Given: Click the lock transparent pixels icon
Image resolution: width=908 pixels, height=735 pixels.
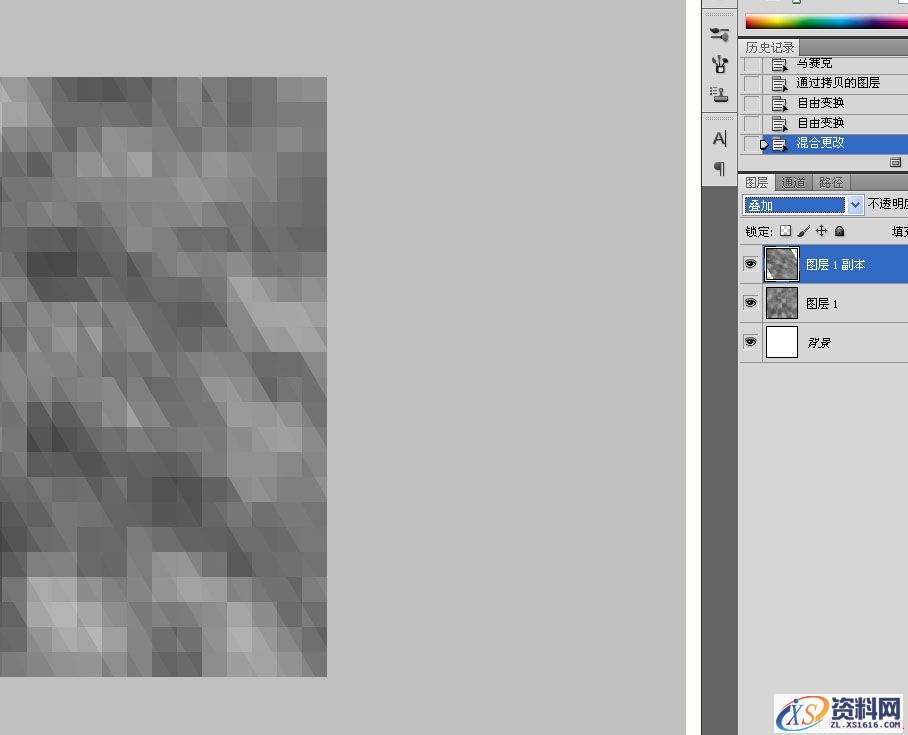Looking at the screenshot, I should point(785,231).
